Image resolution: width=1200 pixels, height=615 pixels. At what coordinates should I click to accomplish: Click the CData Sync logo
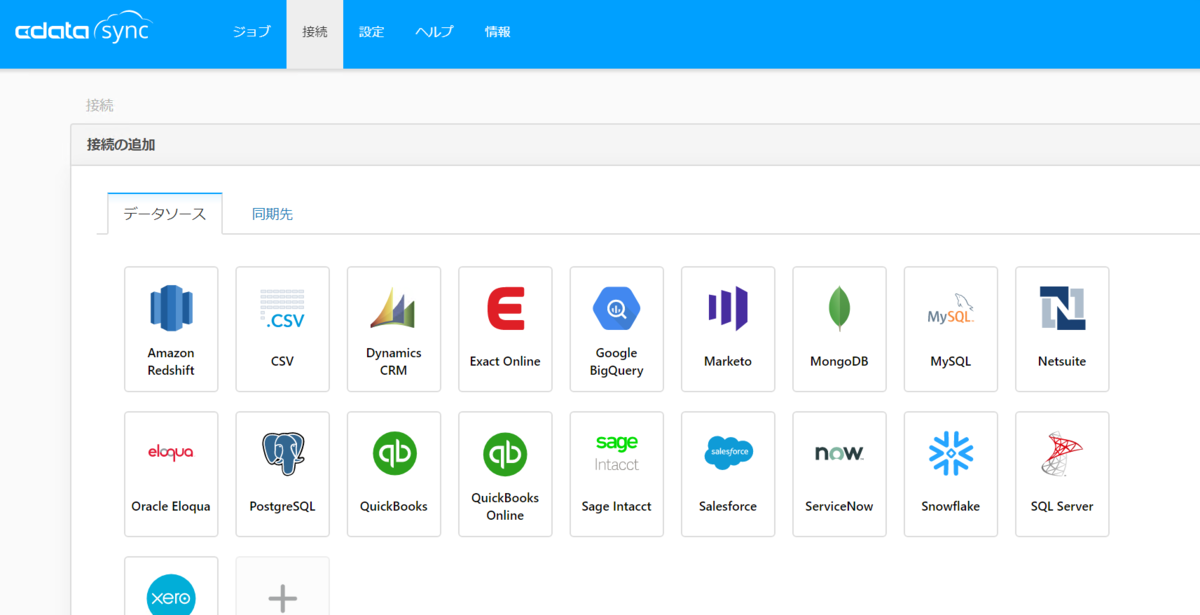tap(83, 32)
